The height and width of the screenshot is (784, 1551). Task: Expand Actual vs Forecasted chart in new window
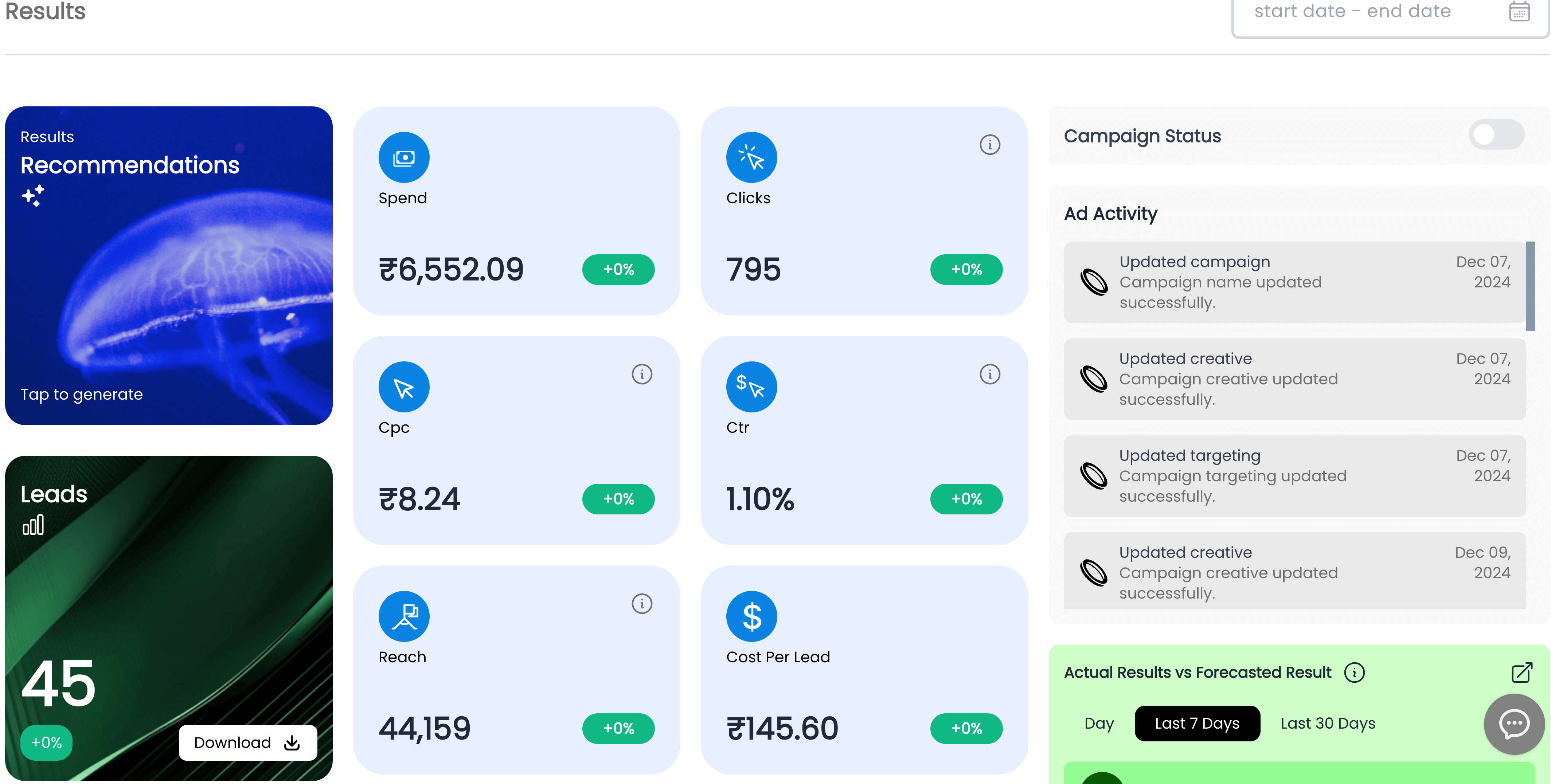tap(1521, 672)
